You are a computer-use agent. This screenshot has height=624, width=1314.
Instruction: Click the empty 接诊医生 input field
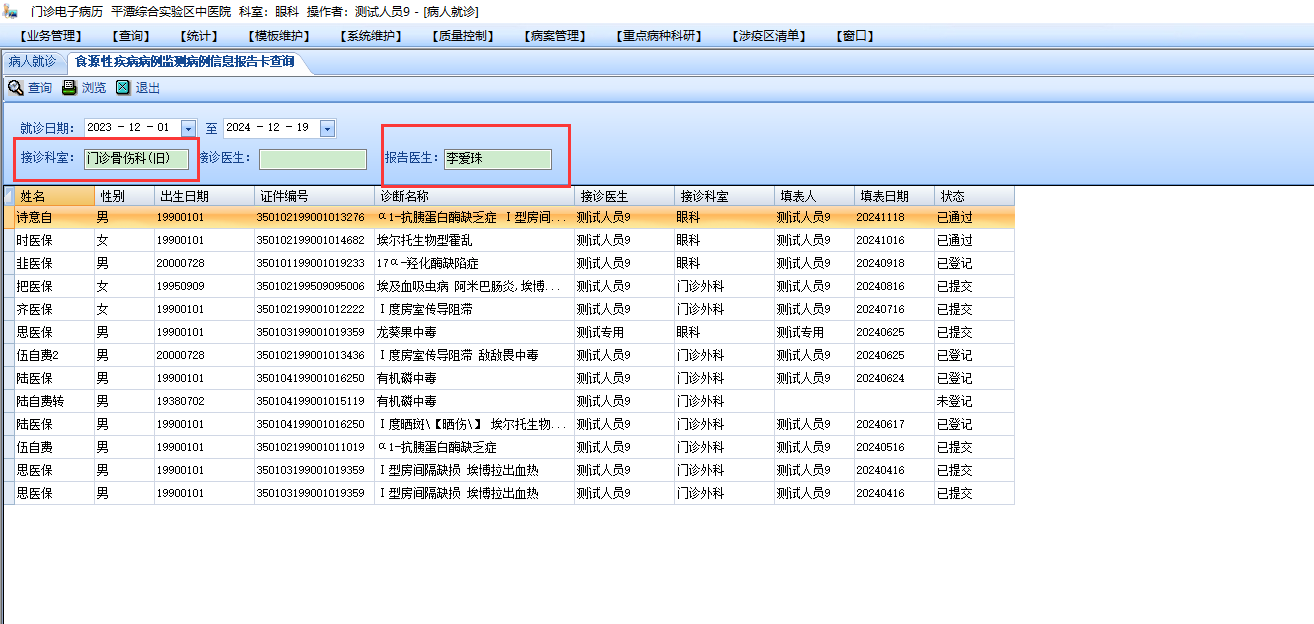tap(313, 159)
